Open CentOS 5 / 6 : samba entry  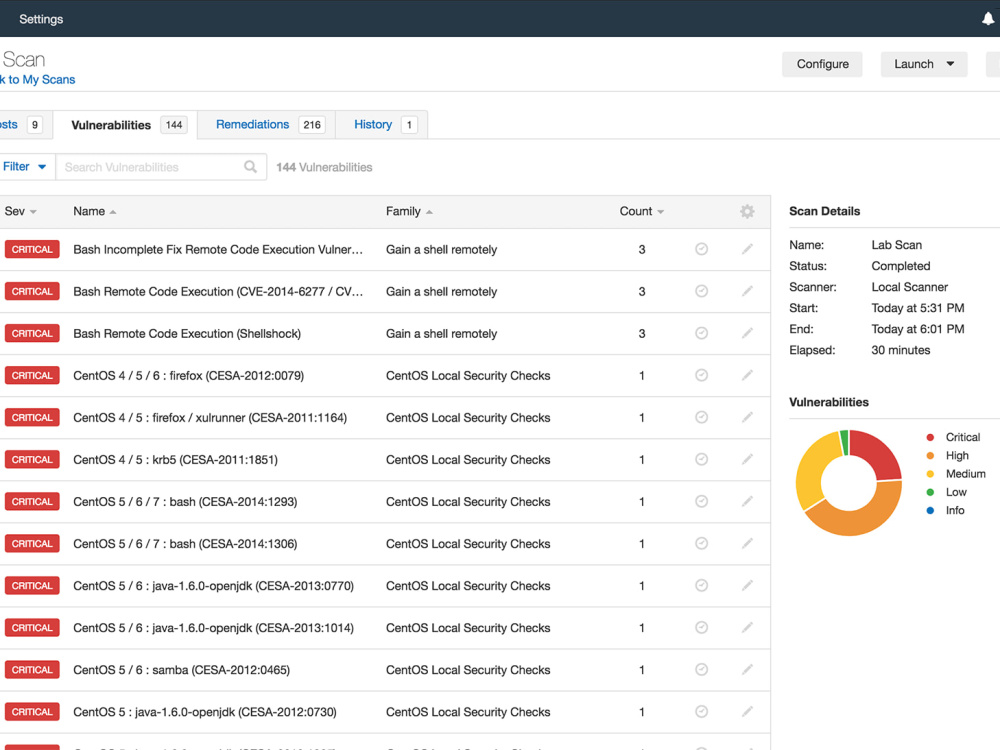click(x=181, y=670)
